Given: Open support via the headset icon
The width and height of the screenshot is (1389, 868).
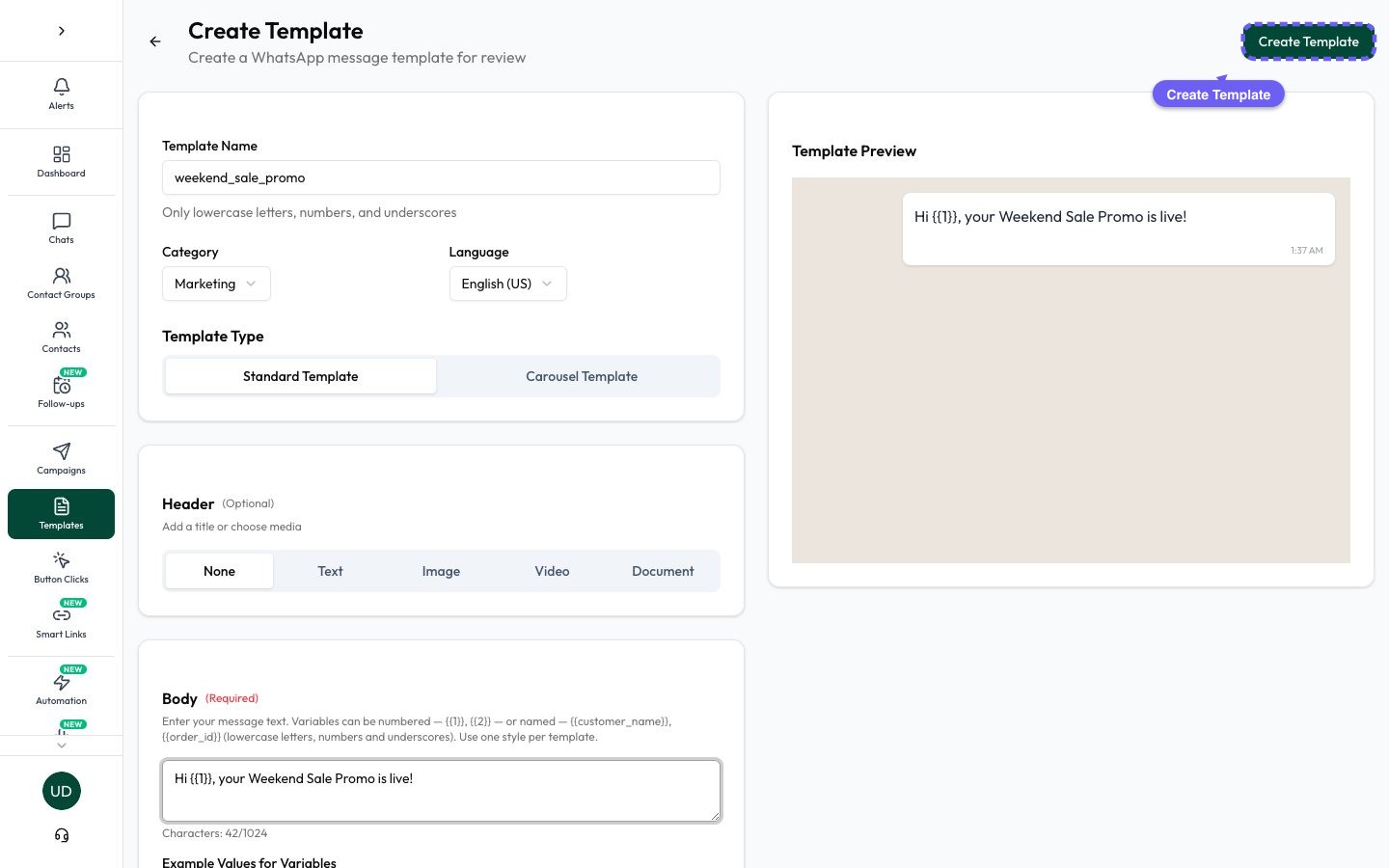Looking at the screenshot, I should coord(62,835).
